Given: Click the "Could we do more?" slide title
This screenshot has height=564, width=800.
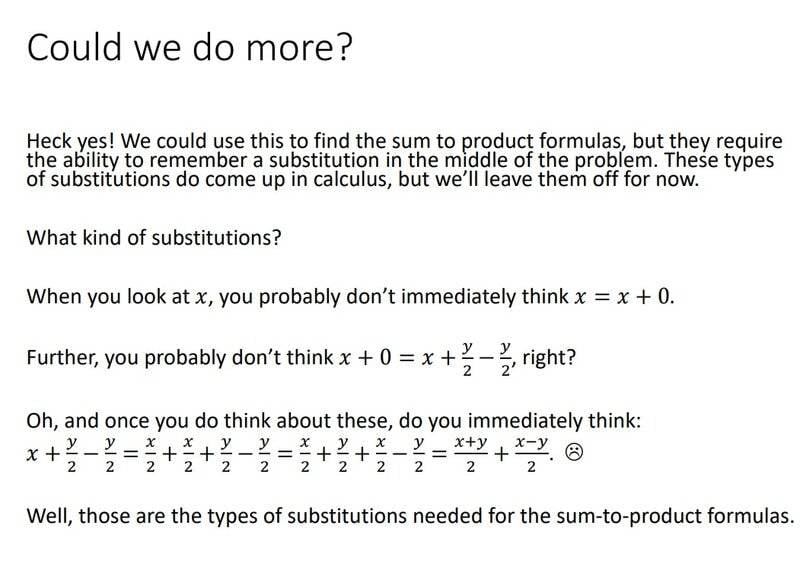Looking at the screenshot, I should pos(190,49).
